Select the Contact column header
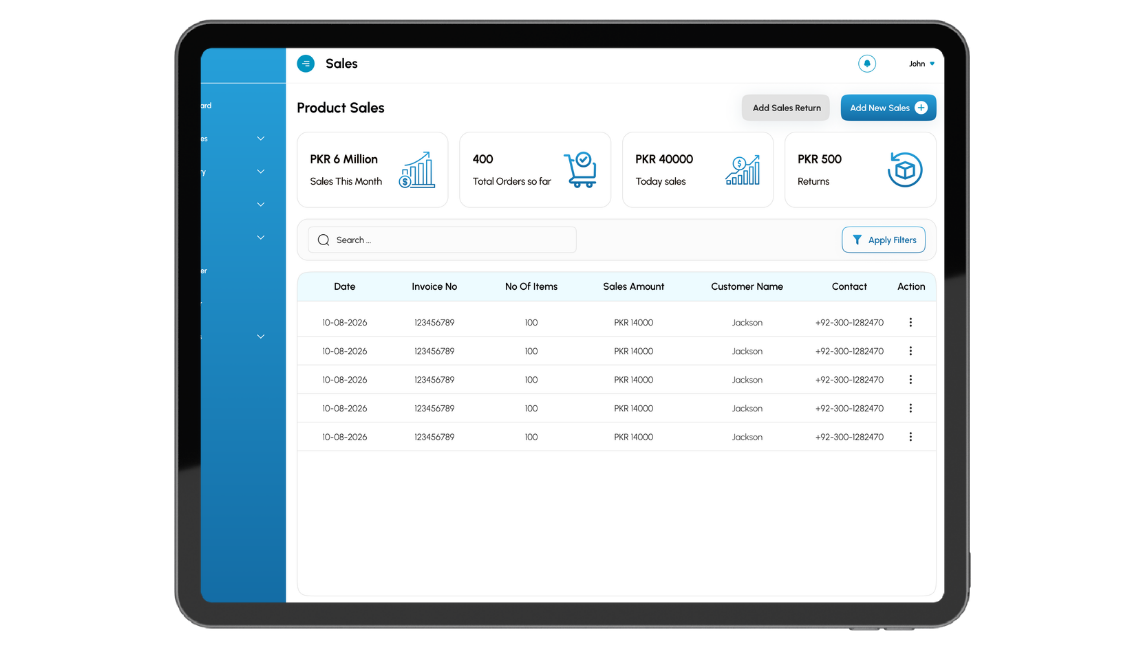 849,286
